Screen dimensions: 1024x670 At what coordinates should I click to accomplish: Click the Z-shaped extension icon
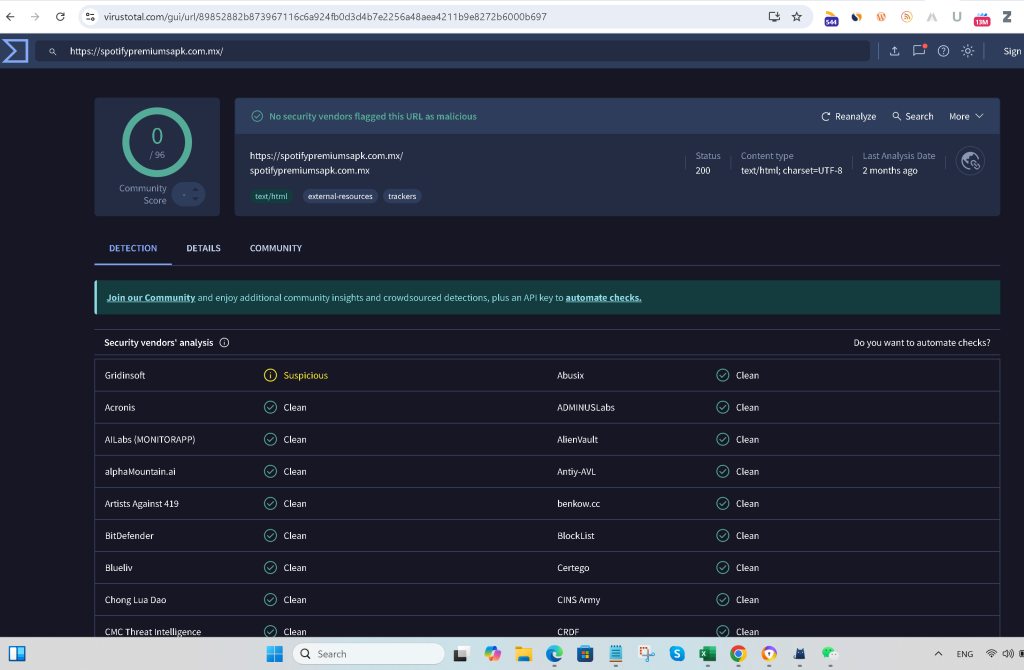point(1007,17)
